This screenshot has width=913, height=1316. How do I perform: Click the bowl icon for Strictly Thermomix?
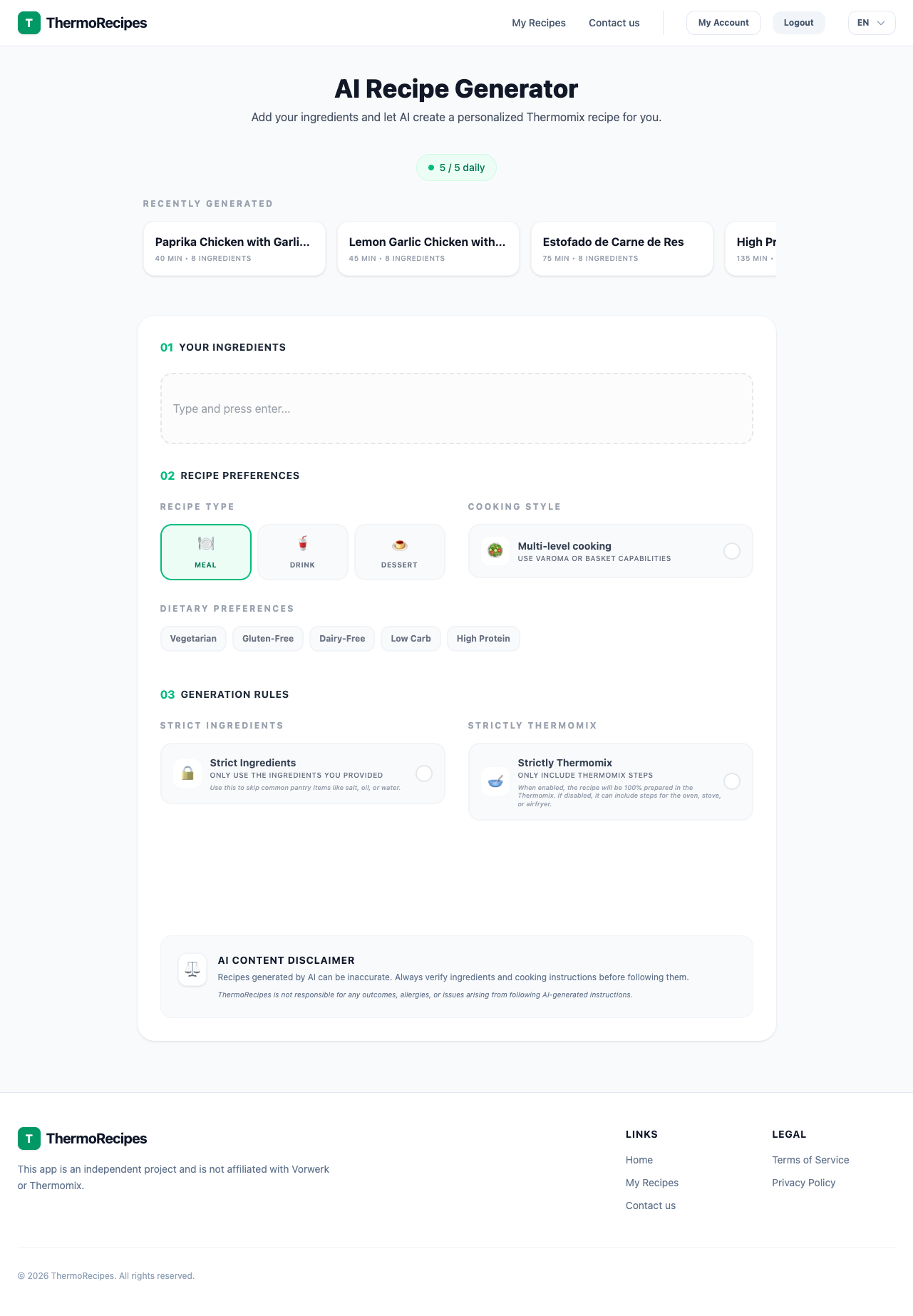495,781
